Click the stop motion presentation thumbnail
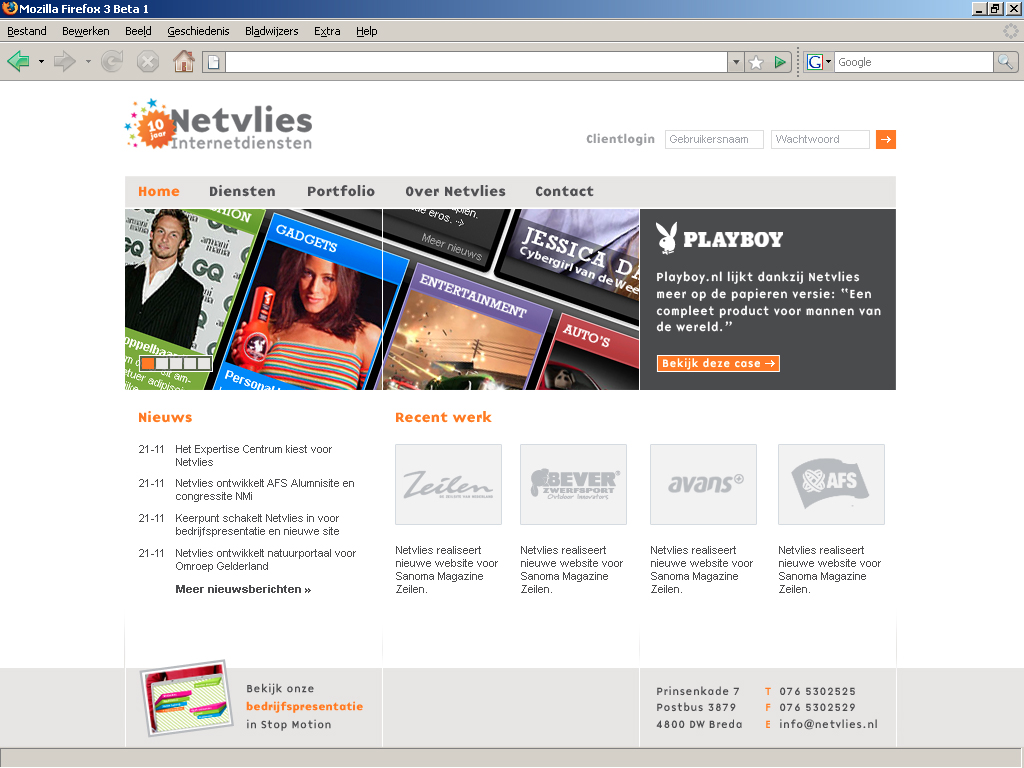Viewport: 1024px width, 768px height. [187, 698]
